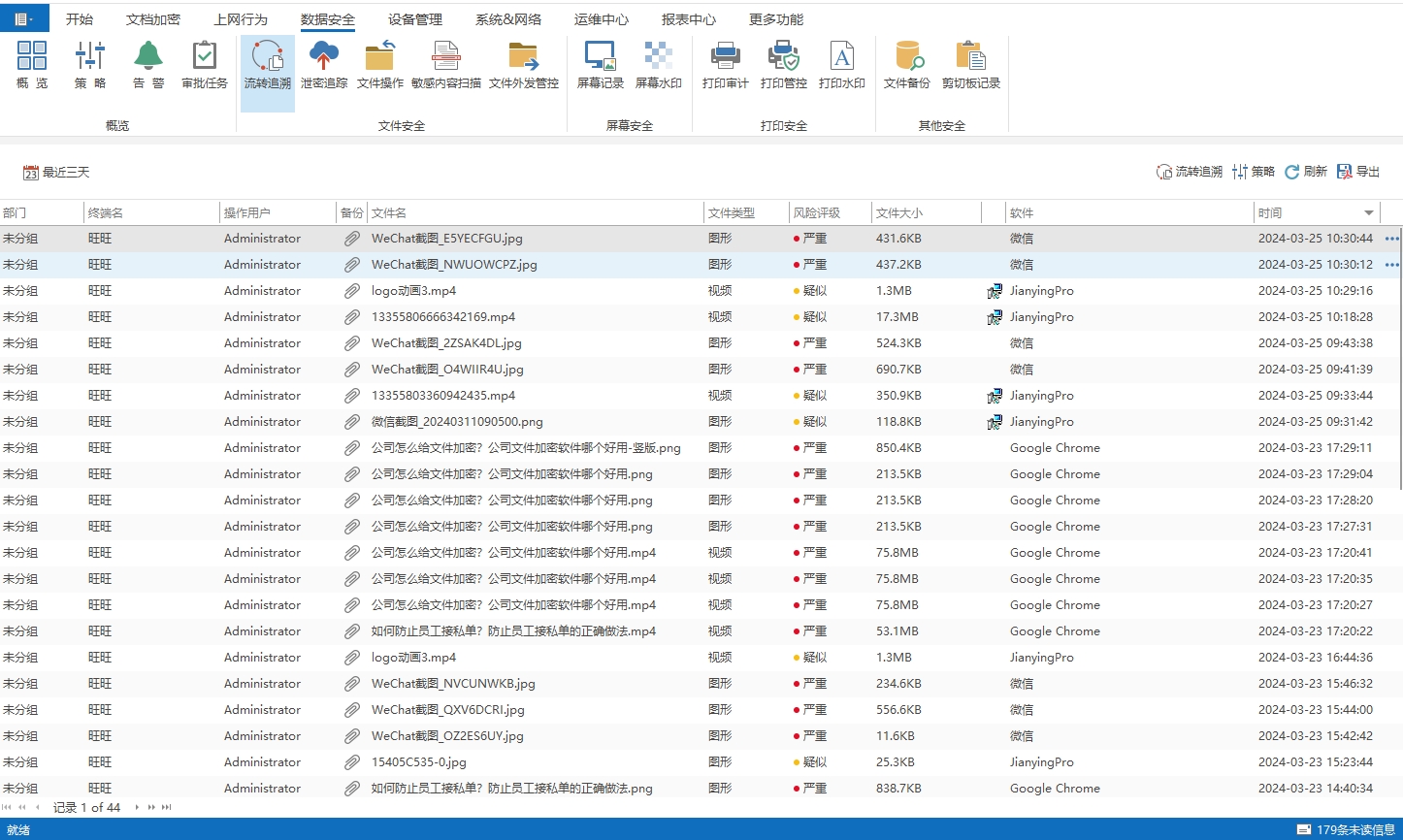Click the 时间 column sort arrow
Image resolution: width=1403 pixels, height=840 pixels.
click(x=1369, y=213)
